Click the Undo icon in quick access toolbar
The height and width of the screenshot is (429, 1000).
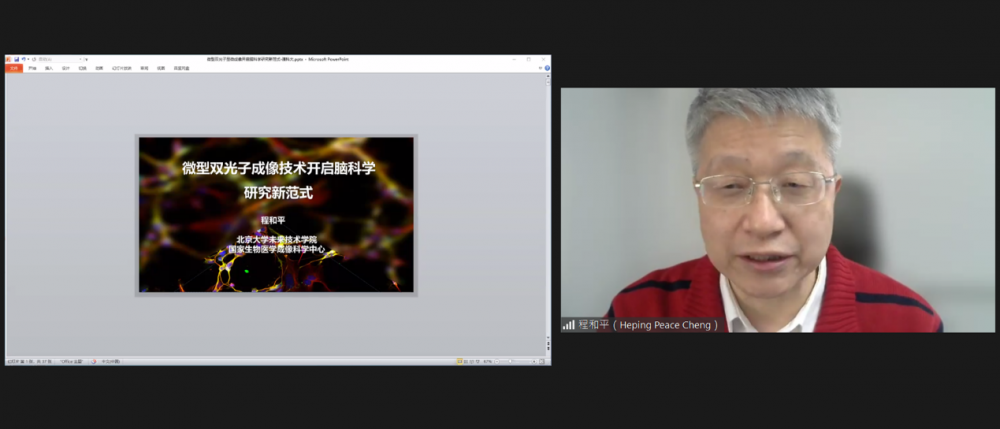click(24, 59)
